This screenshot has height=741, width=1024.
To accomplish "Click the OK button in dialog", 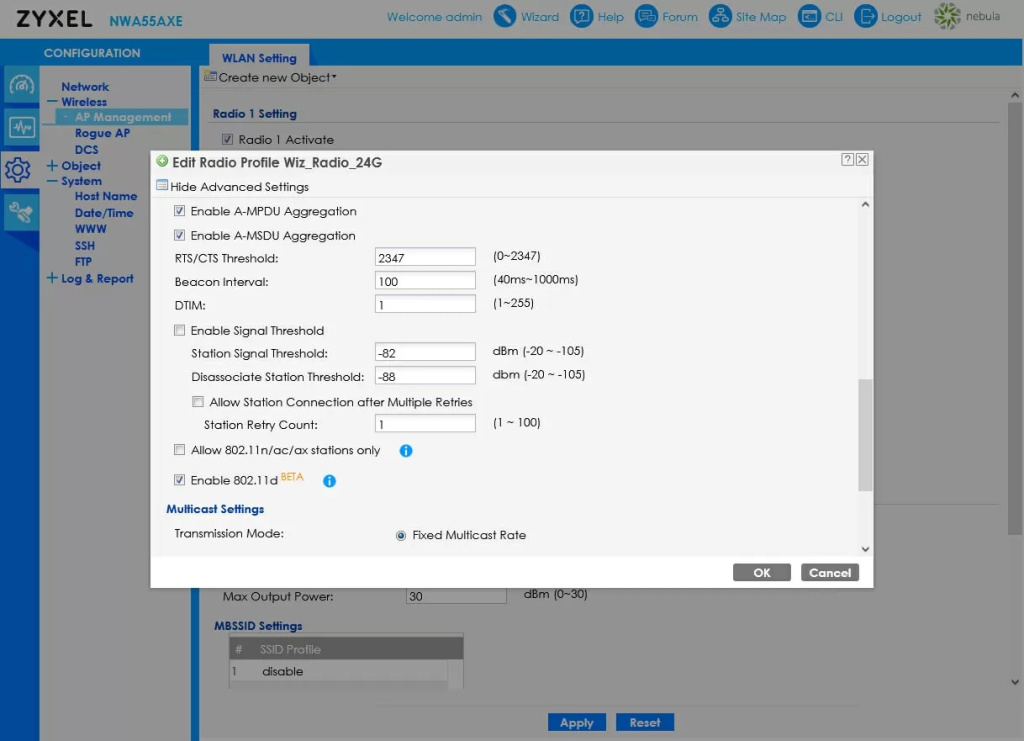I will coord(761,573).
